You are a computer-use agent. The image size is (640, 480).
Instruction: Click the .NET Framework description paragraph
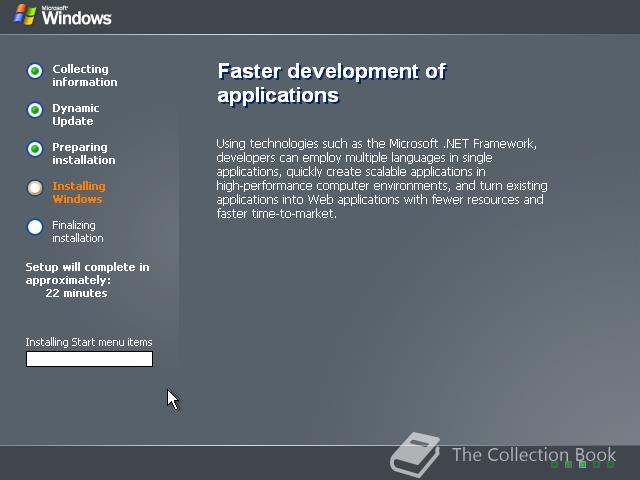[382, 178]
